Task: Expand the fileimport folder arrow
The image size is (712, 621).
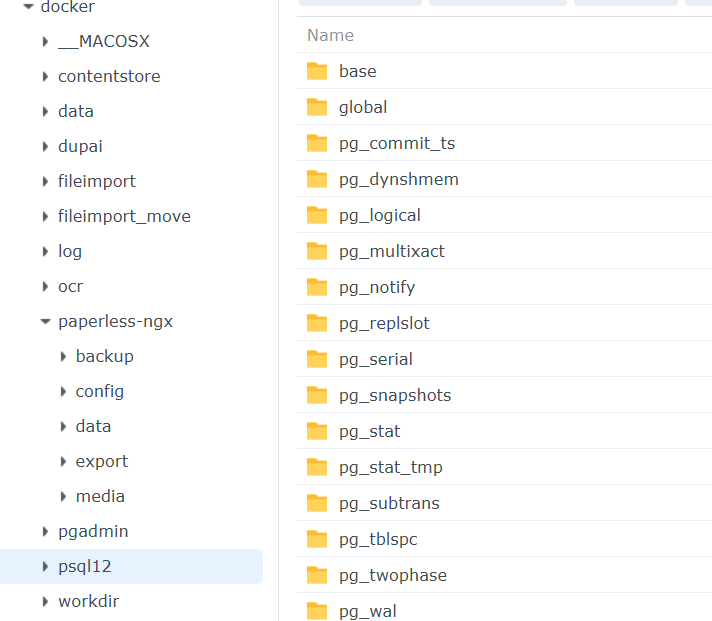Action: click(x=45, y=181)
